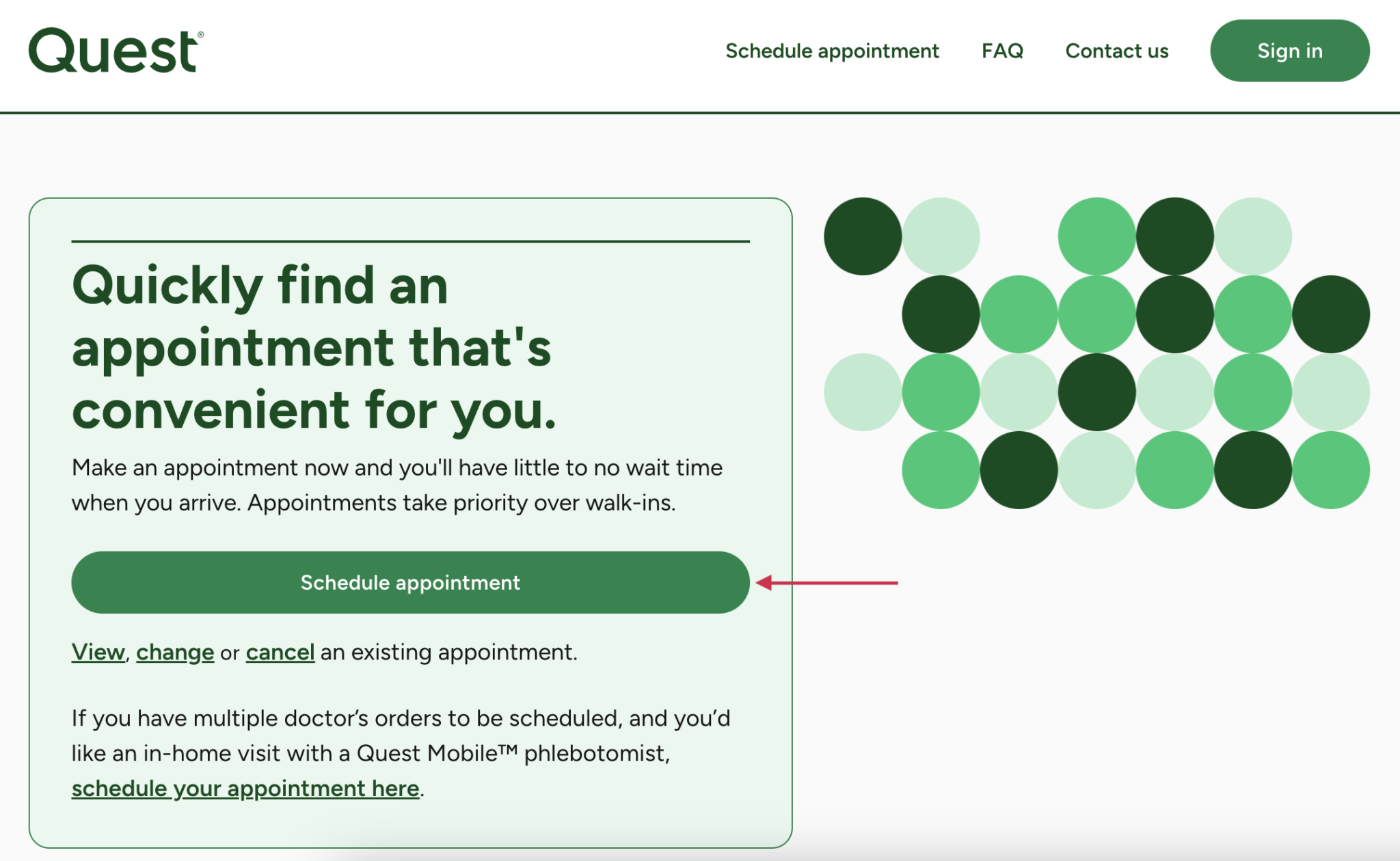Click the "an existing appointment." text
The width and height of the screenshot is (1400, 861).
coord(448,652)
